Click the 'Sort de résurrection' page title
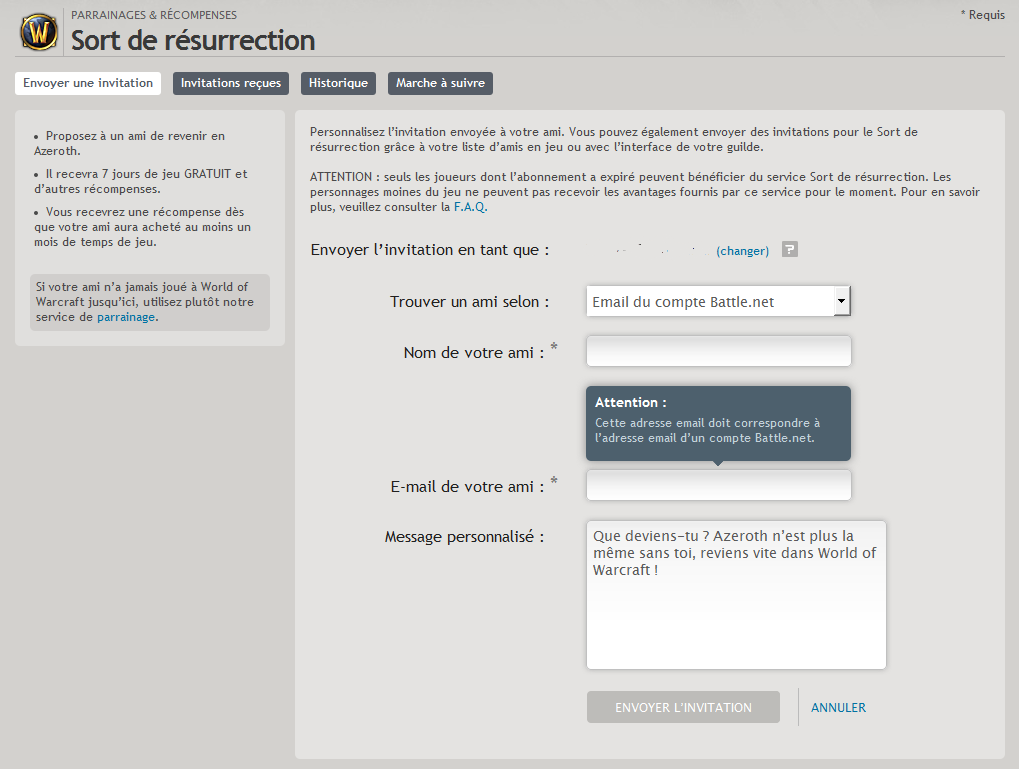 pyautogui.click(x=193, y=40)
